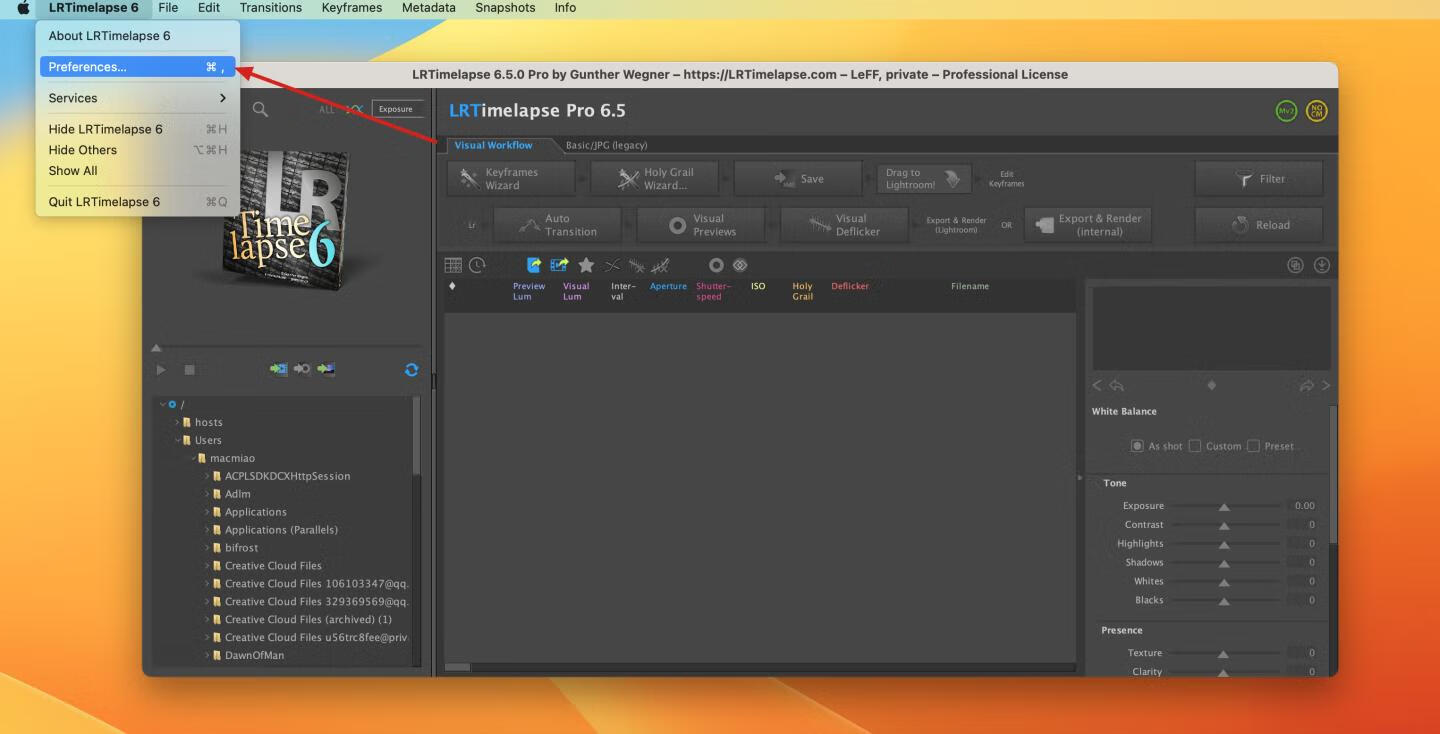This screenshot has height=734, width=1440.
Task: Expand the Applications folder in tree
Action: pos(207,512)
